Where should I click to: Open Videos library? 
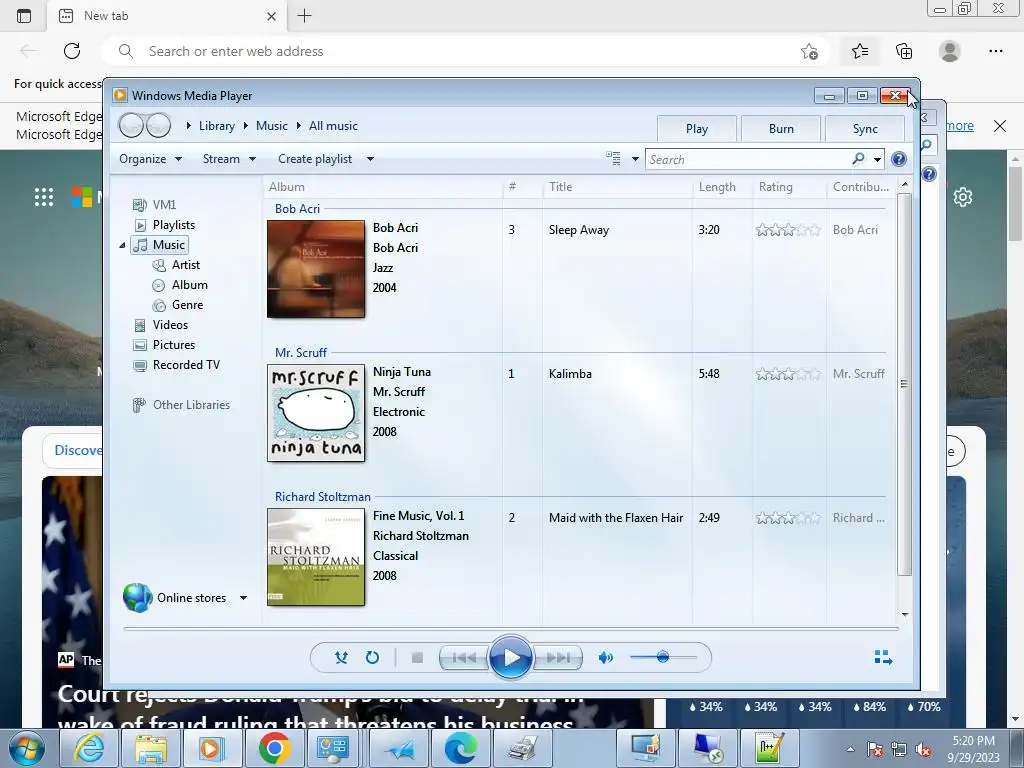[170, 325]
